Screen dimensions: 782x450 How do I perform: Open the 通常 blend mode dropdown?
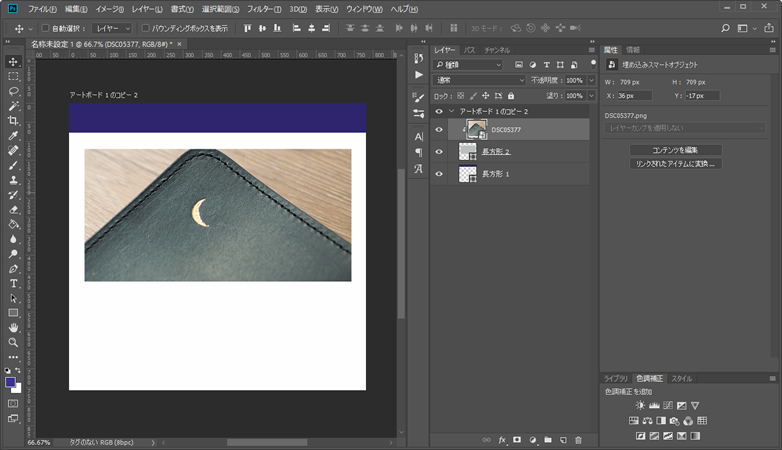pyautogui.click(x=479, y=80)
